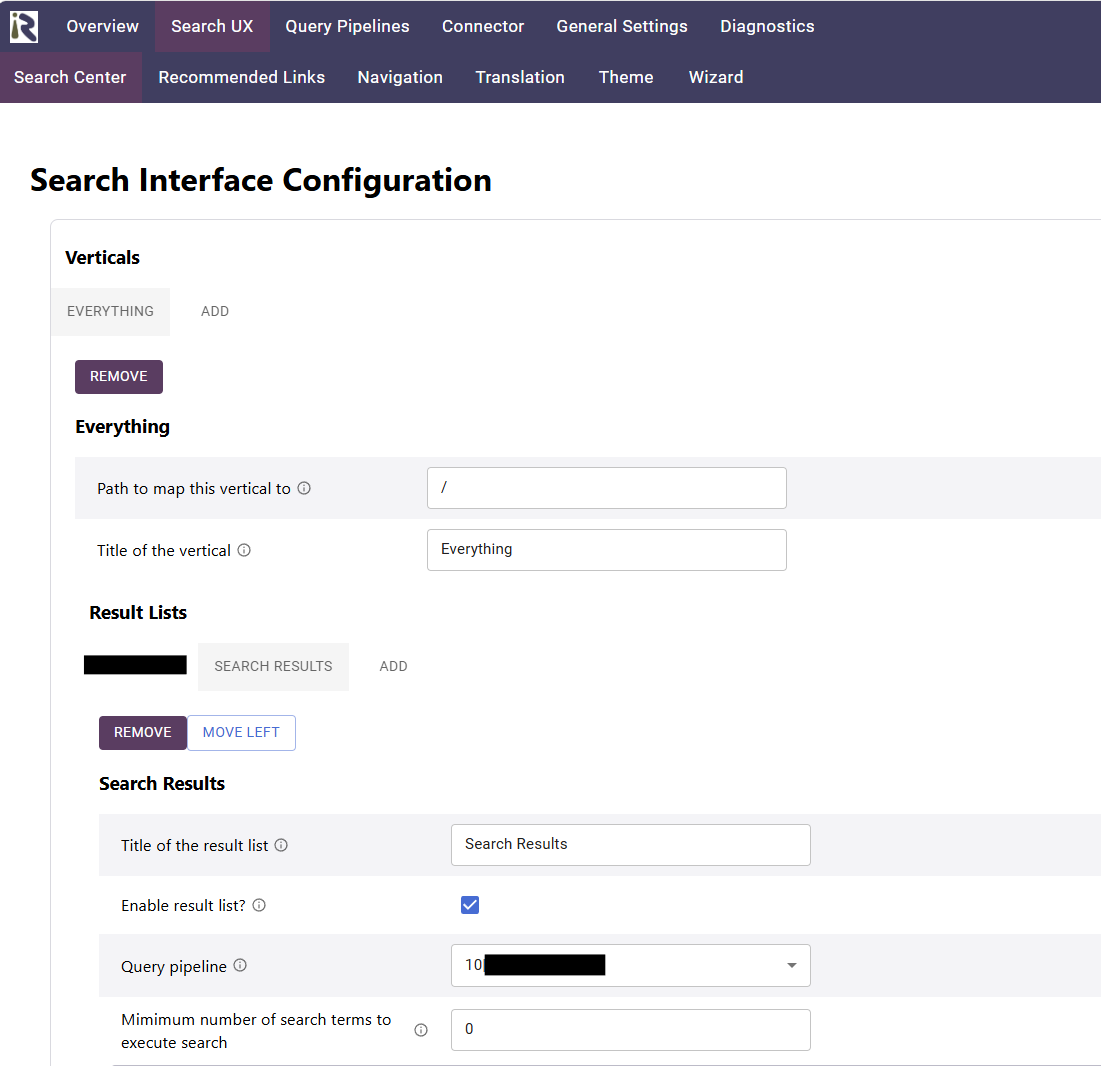1101x1066 pixels.
Task: Open Query Pipelines menu
Action: [x=347, y=26]
